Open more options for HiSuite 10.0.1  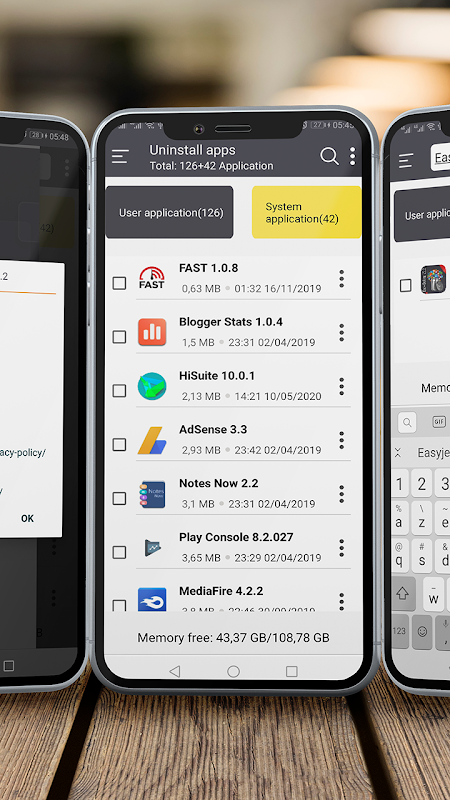pyautogui.click(x=341, y=386)
